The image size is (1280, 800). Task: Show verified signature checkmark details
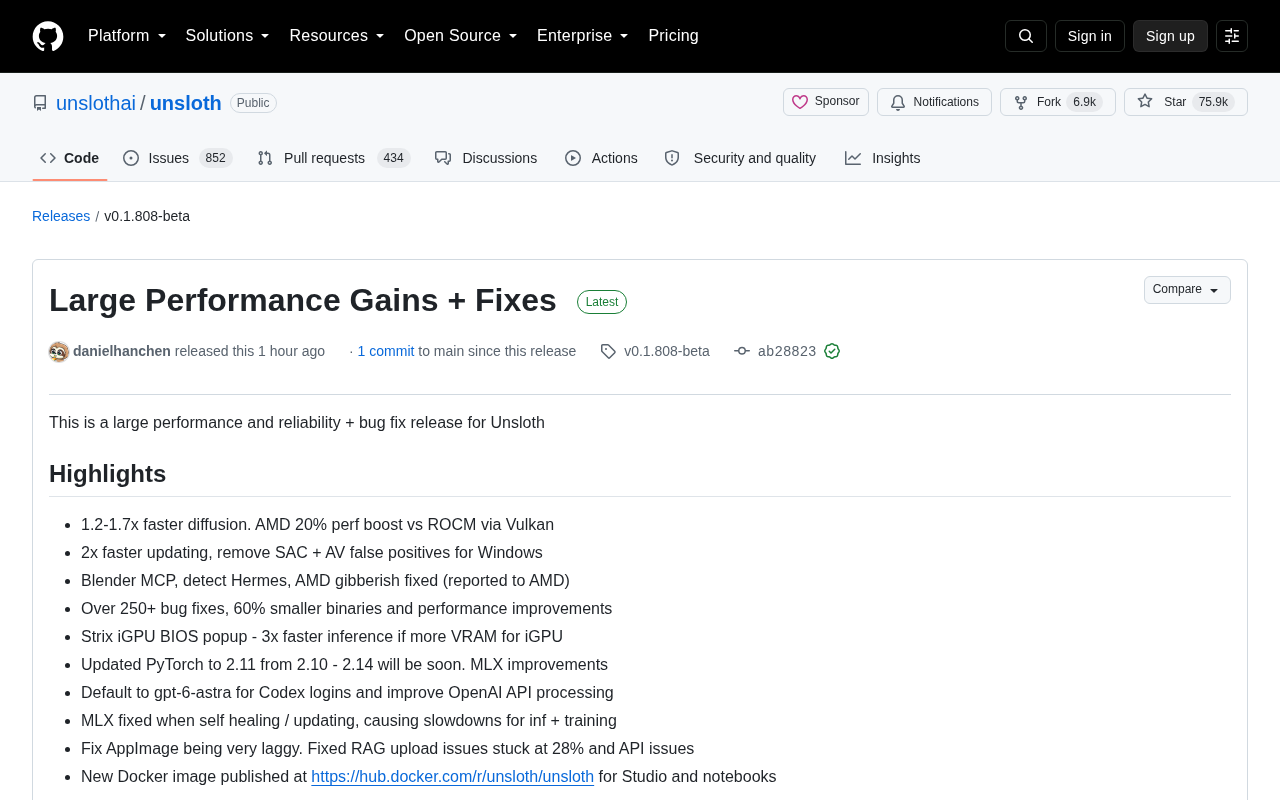[x=832, y=351]
